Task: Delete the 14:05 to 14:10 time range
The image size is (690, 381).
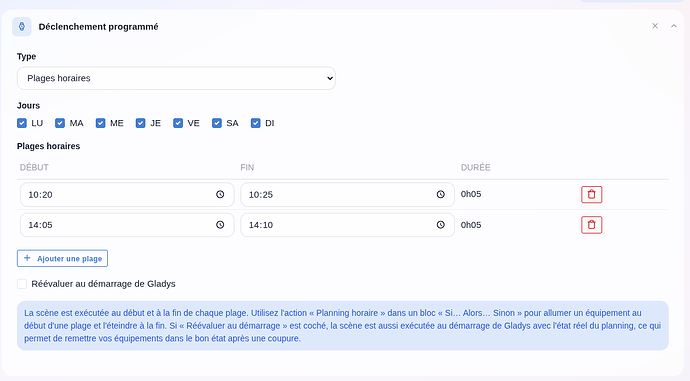Action: coord(591,225)
